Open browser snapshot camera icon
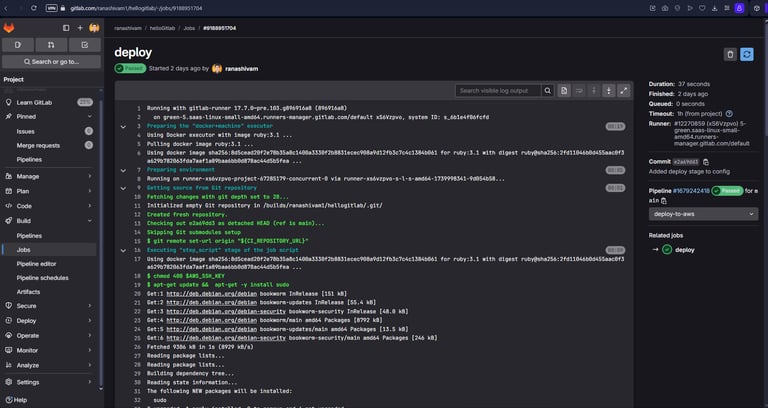768x408 pixels. [x=665, y=8]
